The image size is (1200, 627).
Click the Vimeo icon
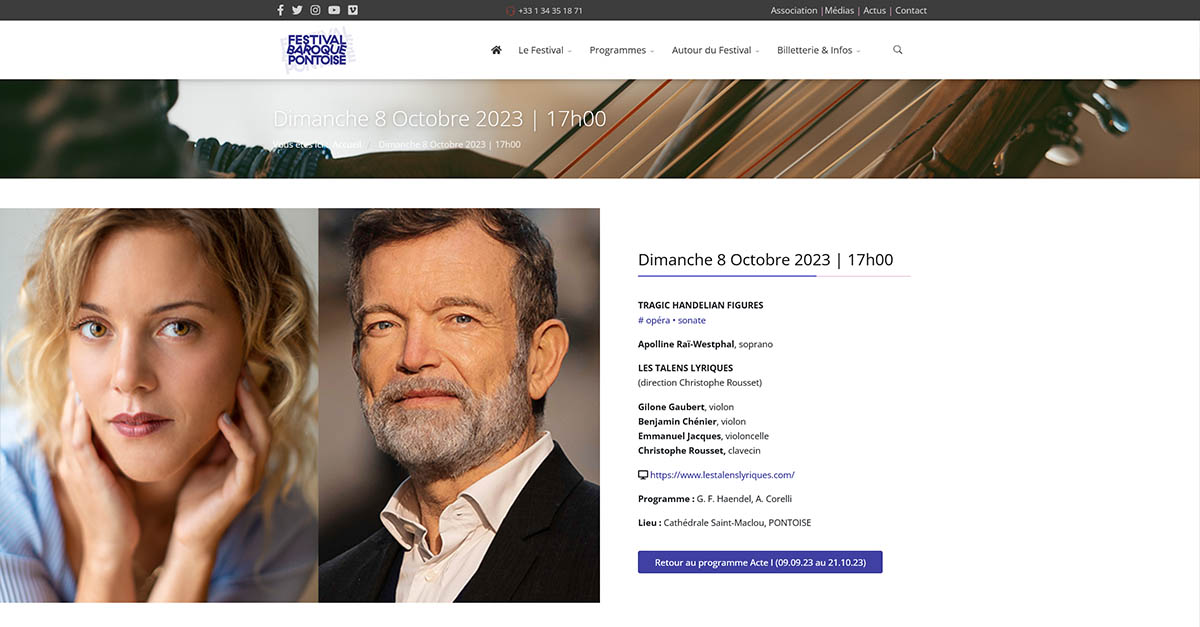click(x=351, y=9)
